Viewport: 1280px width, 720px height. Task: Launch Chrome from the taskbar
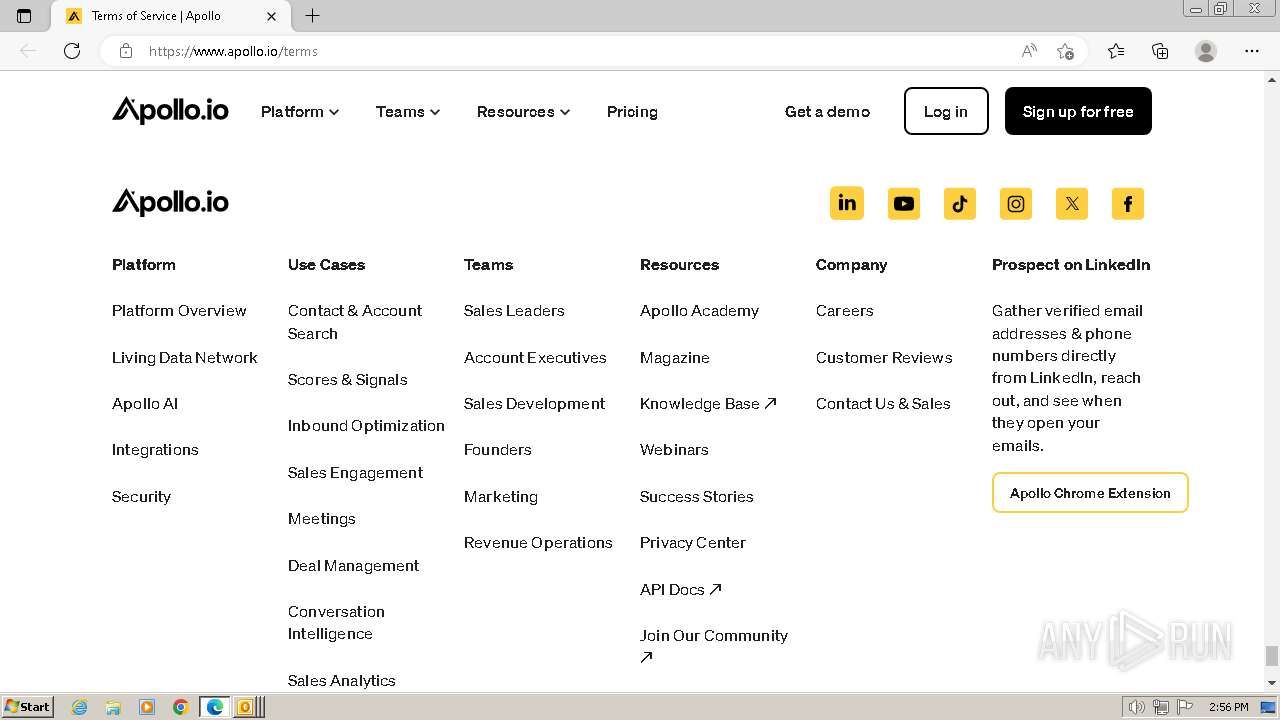[x=181, y=707]
